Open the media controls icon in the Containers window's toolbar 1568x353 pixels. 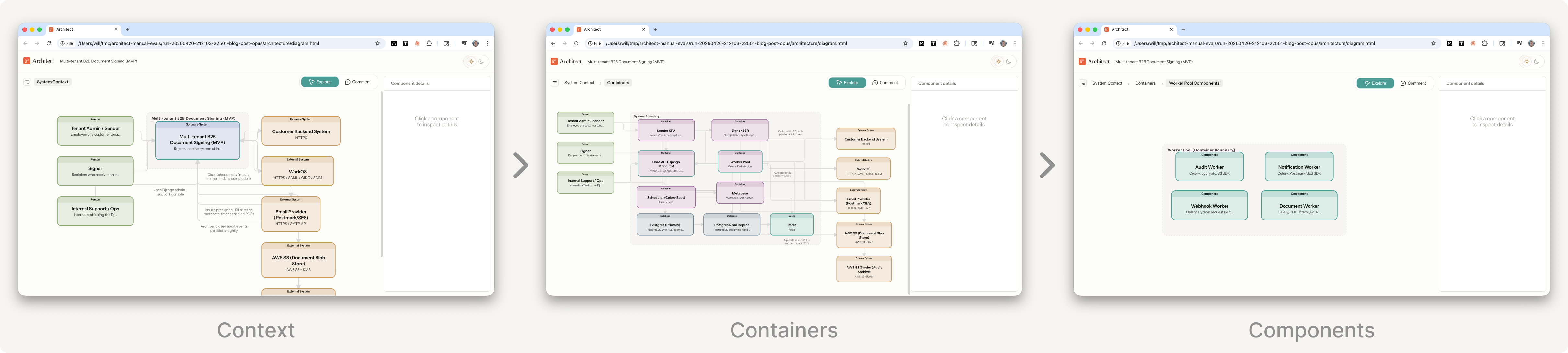(992, 44)
